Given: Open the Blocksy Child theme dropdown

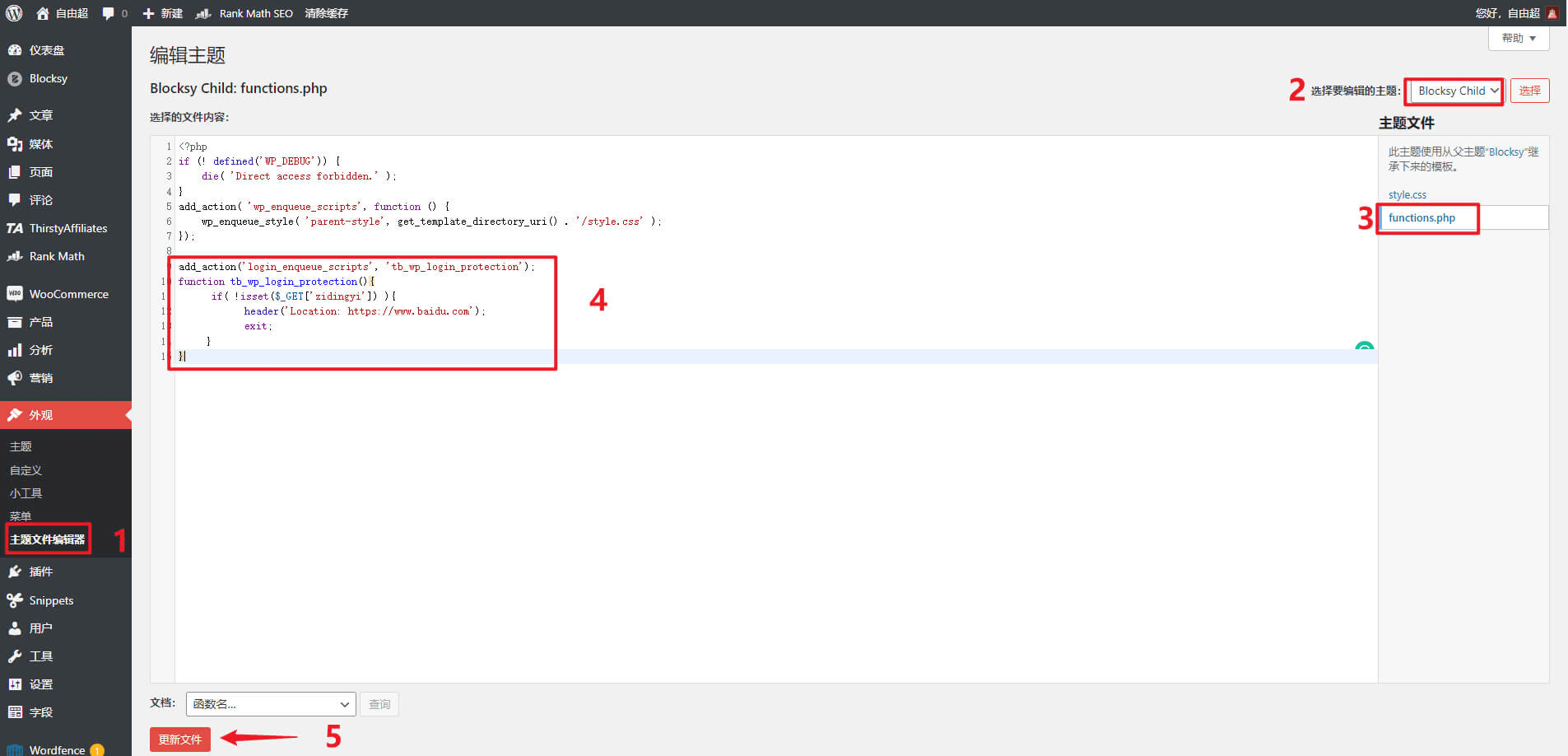Looking at the screenshot, I should (1456, 91).
